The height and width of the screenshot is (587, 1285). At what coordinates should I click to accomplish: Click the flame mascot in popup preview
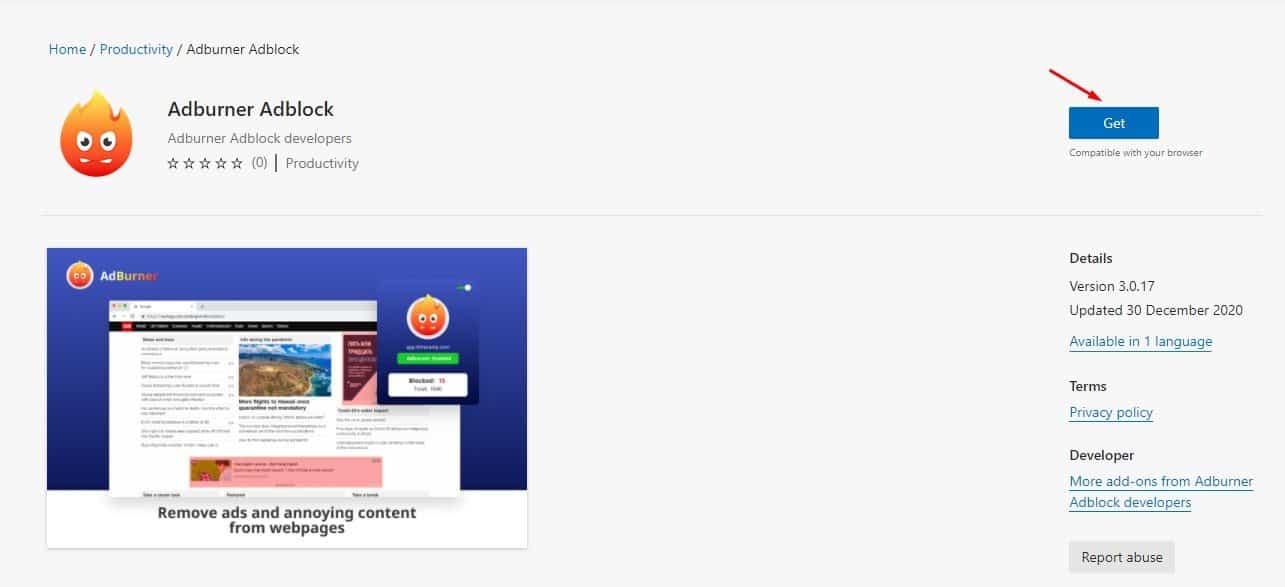click(427, 317)
